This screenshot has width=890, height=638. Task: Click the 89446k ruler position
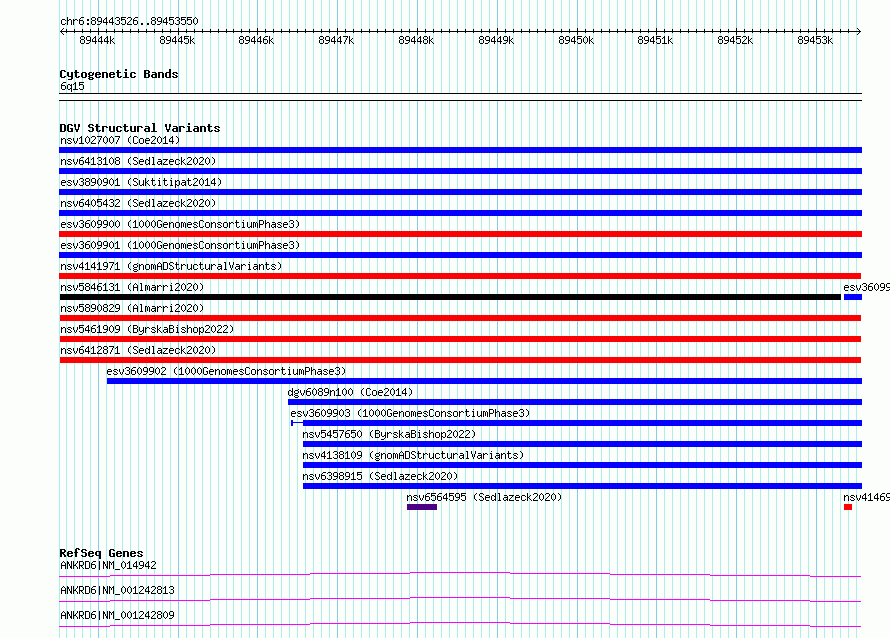256,40
